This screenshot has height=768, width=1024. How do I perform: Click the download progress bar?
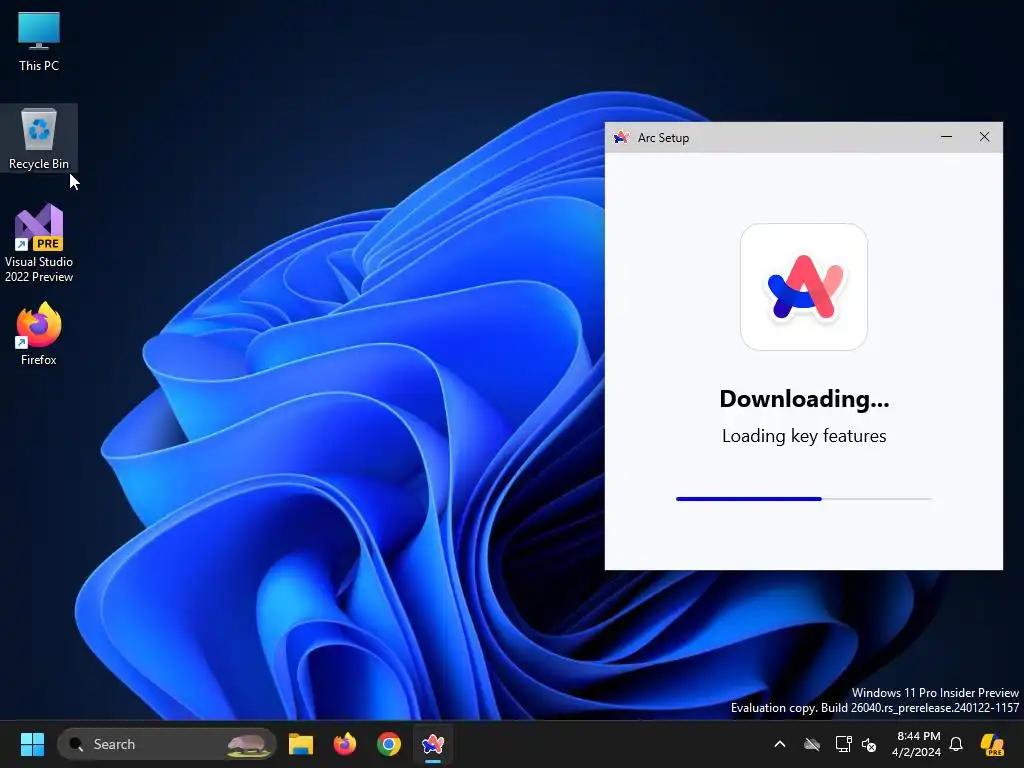click(x=804, y=499)
